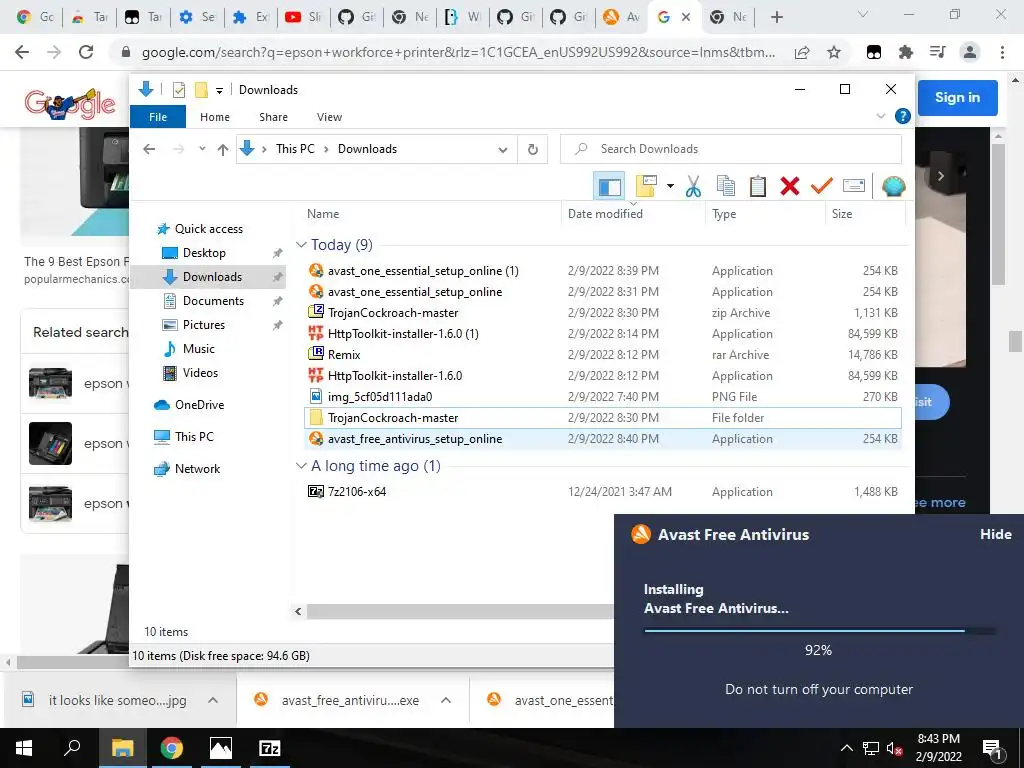
Task: Open the Chrome Extensions puzzle icon
Action: 906,53
